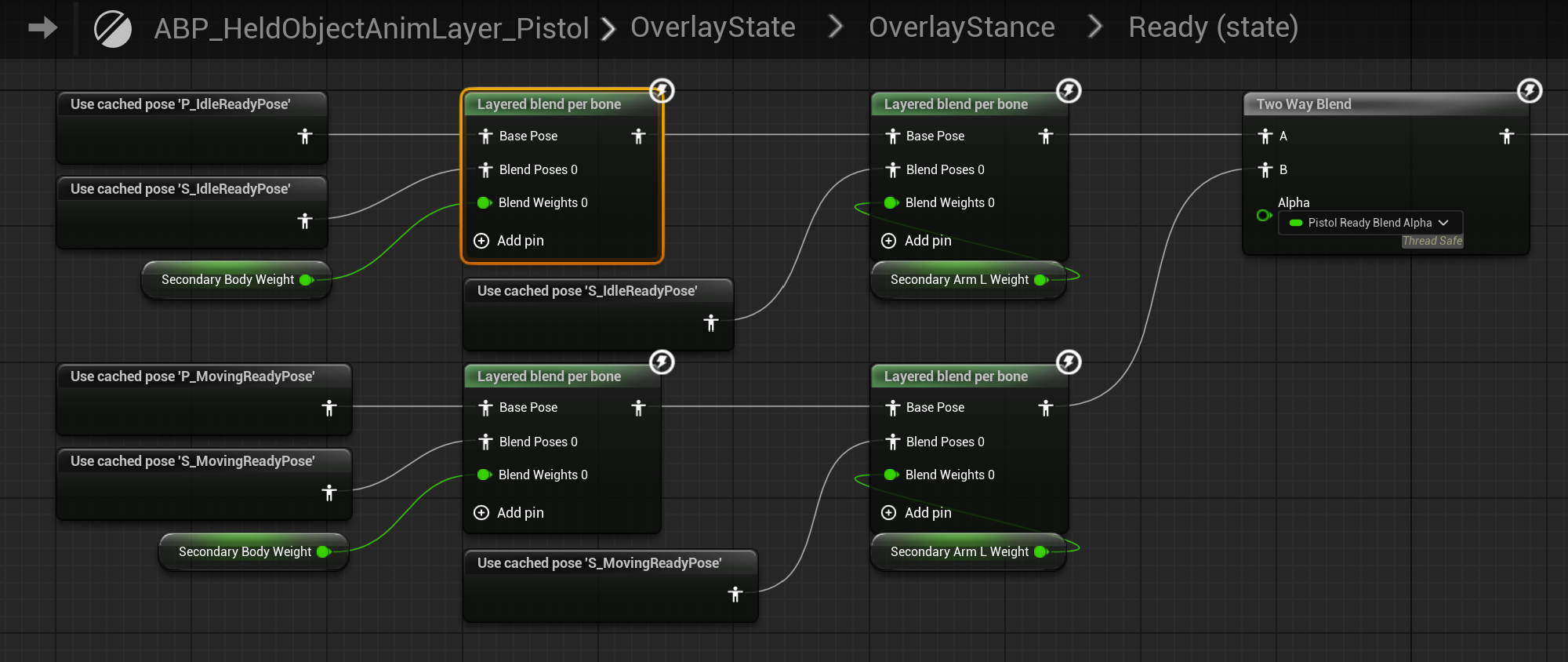Image resolution: width=1568 pixels, height=662 pixels.
Task: Navigate to OverlayState in the breadcrumb
Action: pyautogui.click(x=713, y=27)
